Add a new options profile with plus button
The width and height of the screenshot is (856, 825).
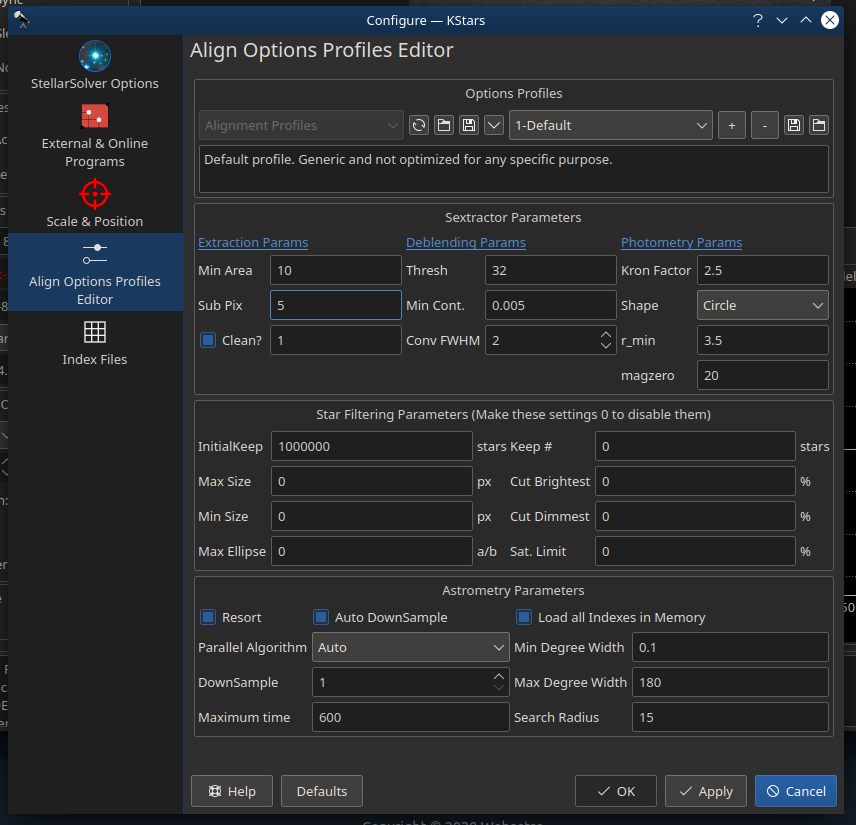(x=731, y=125)
